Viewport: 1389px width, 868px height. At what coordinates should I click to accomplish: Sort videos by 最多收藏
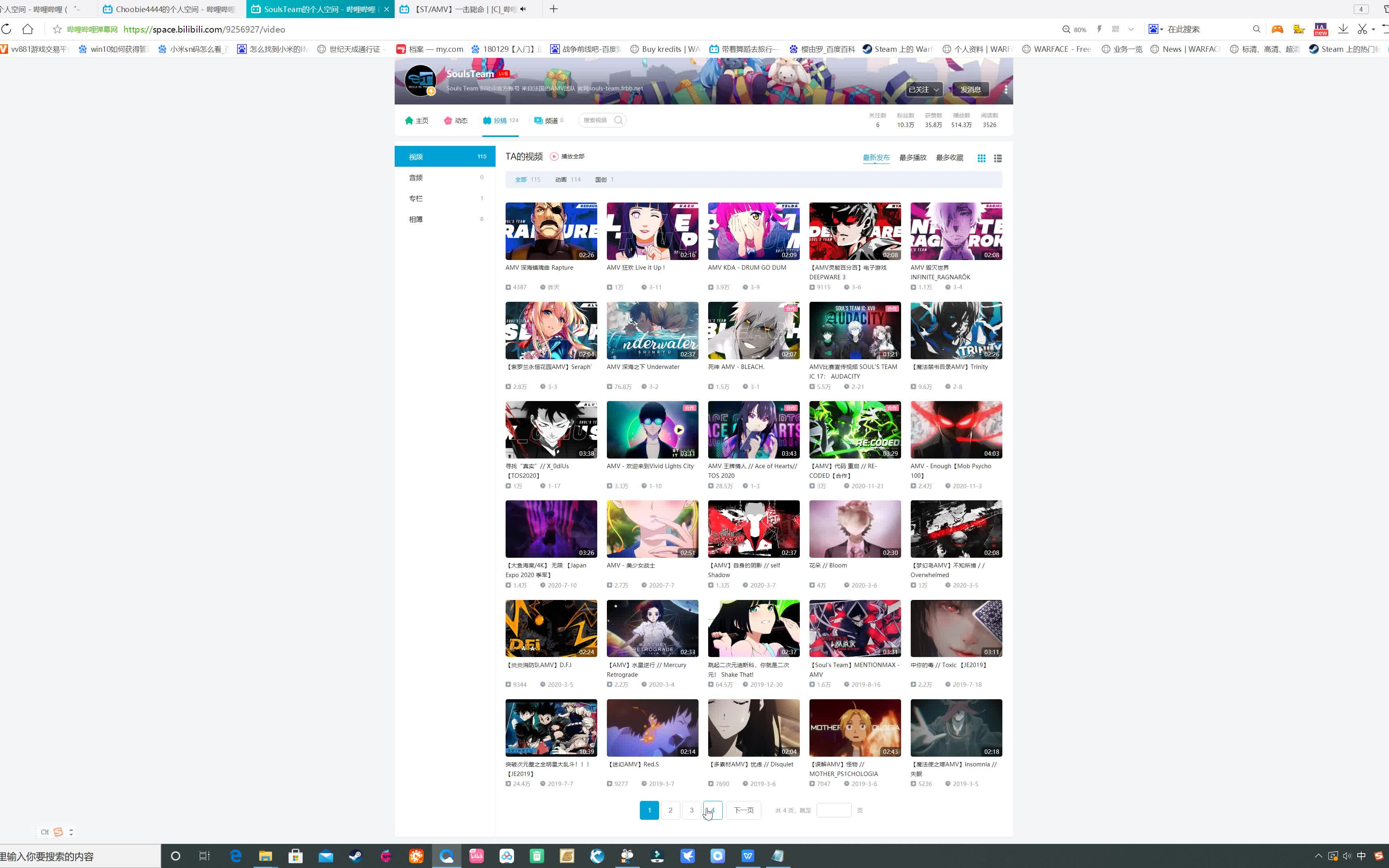949,157
